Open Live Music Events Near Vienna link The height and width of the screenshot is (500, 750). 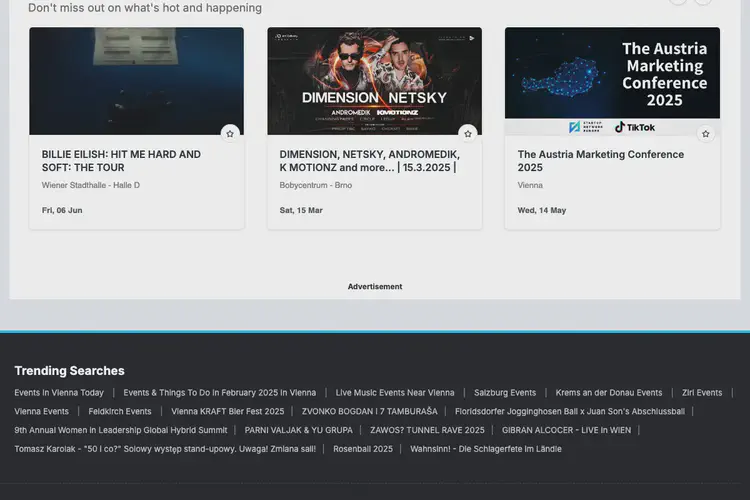[x=395, y=393]
